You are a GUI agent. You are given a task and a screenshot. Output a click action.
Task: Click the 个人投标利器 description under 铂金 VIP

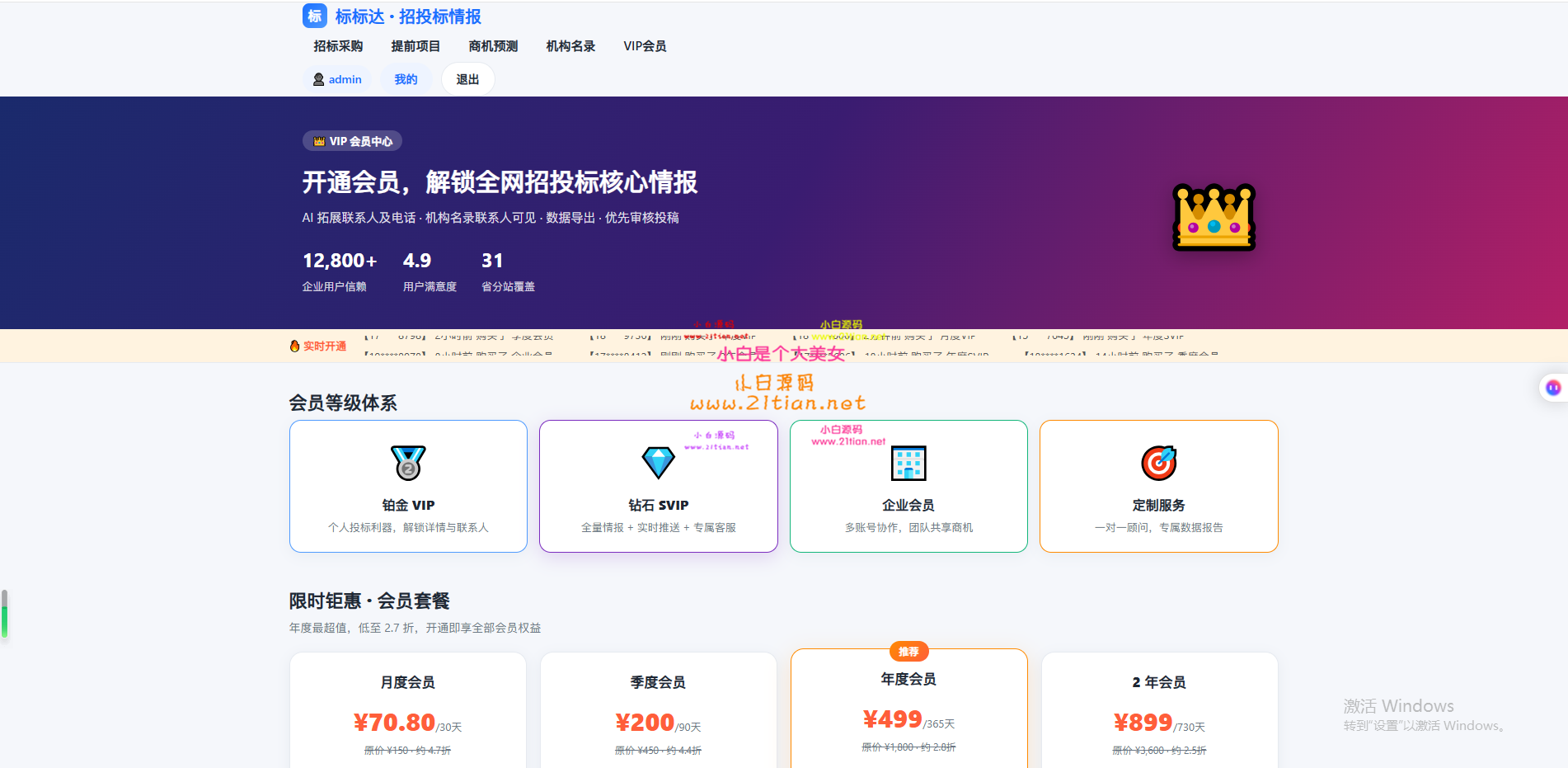[x=408, y=527]
